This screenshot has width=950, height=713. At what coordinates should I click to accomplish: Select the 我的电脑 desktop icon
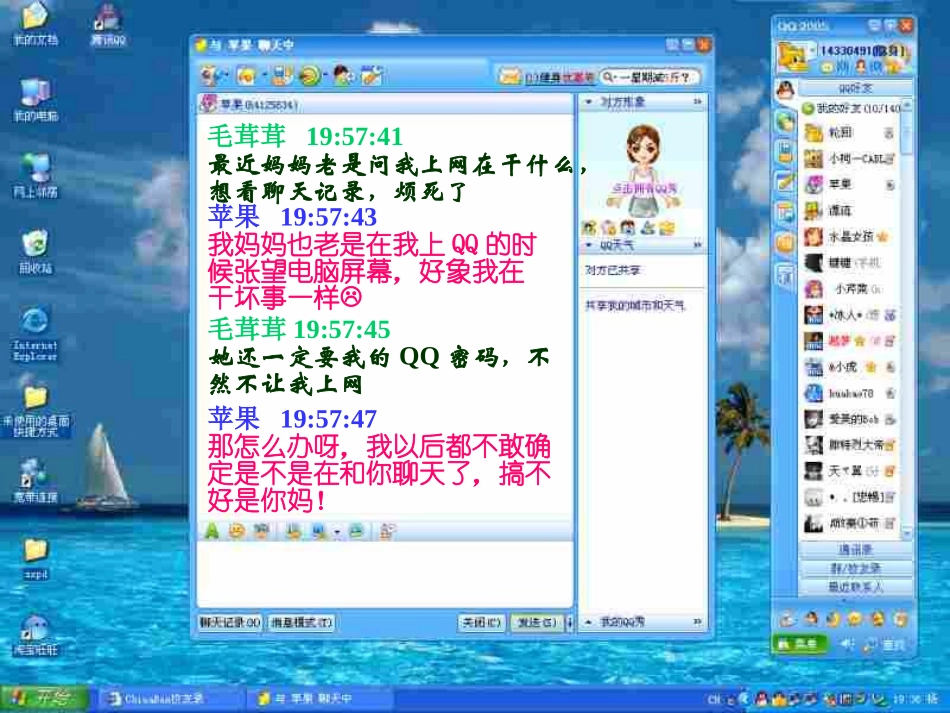coord(35,100)
